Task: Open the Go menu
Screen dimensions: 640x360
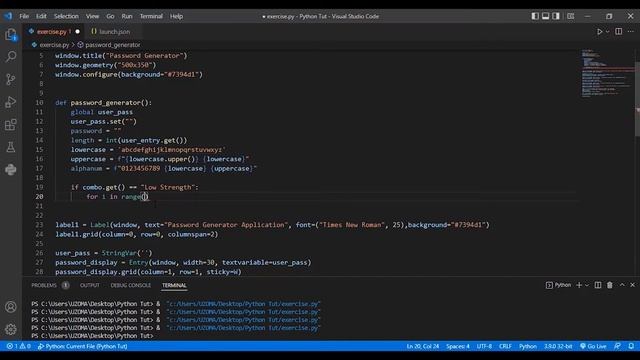Action: (110, 16)
